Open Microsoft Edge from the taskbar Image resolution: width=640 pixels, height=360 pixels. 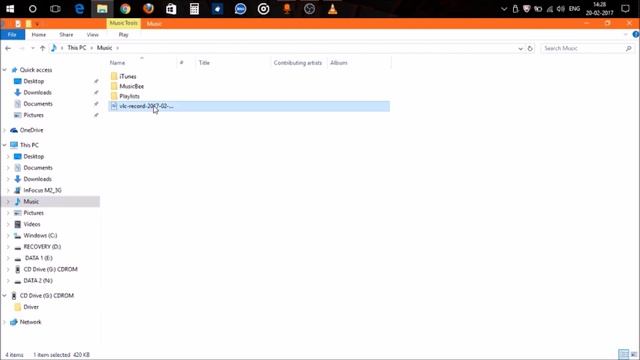(79, 9)
